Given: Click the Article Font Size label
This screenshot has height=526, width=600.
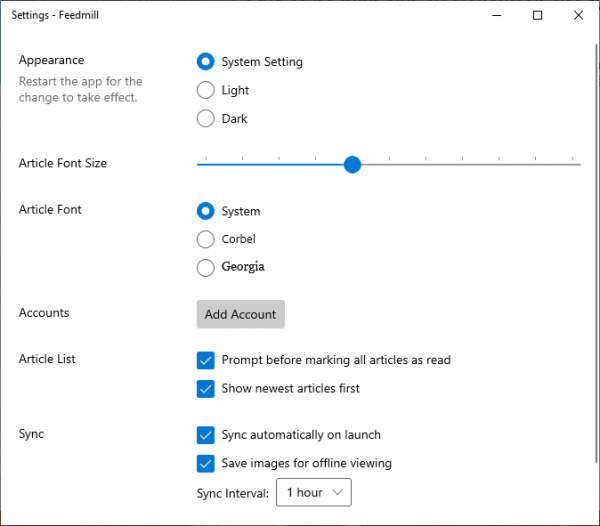Looking at the screenshot, I should [x=63, y=163].
